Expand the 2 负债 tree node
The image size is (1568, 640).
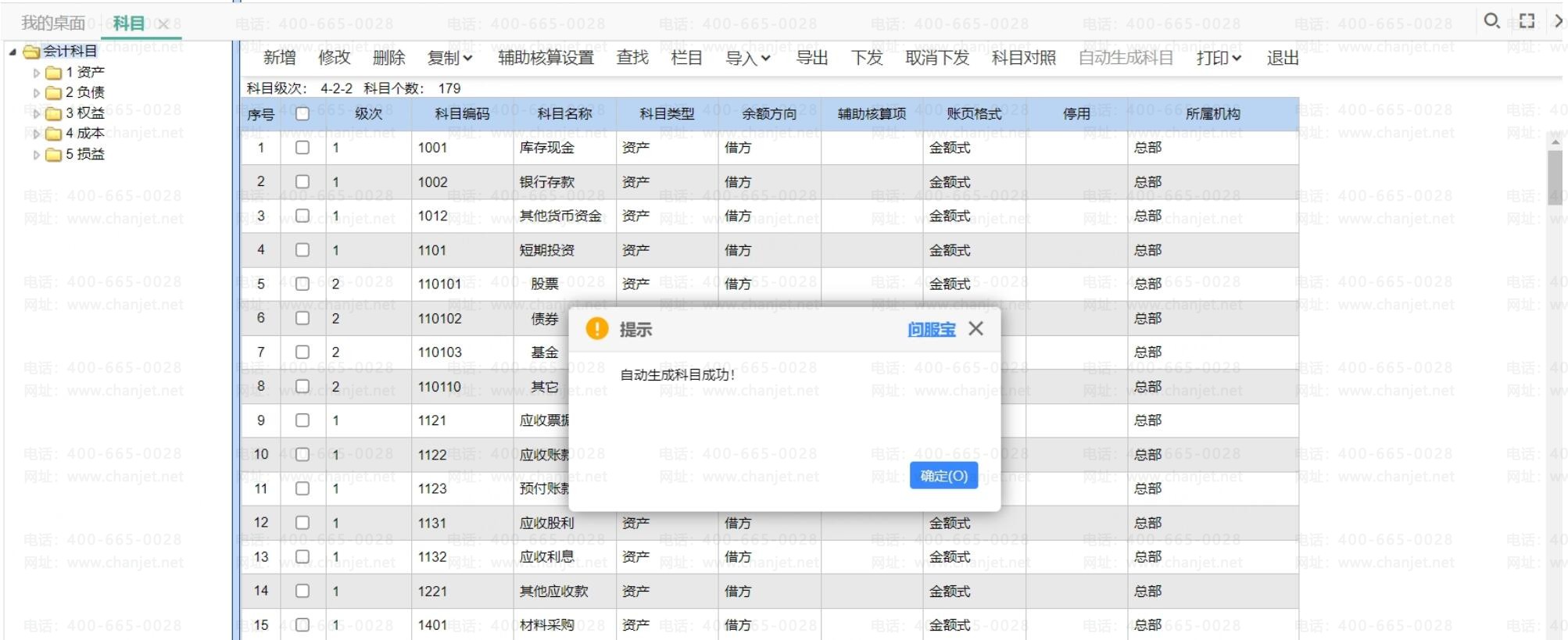click(36, 93)
